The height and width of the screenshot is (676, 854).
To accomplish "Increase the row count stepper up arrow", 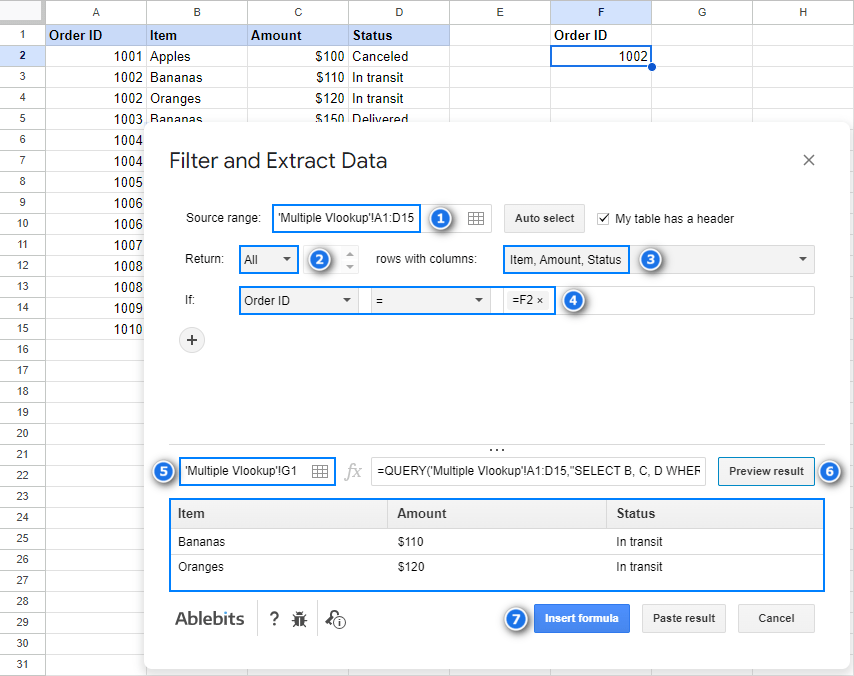I will point(350,253).
